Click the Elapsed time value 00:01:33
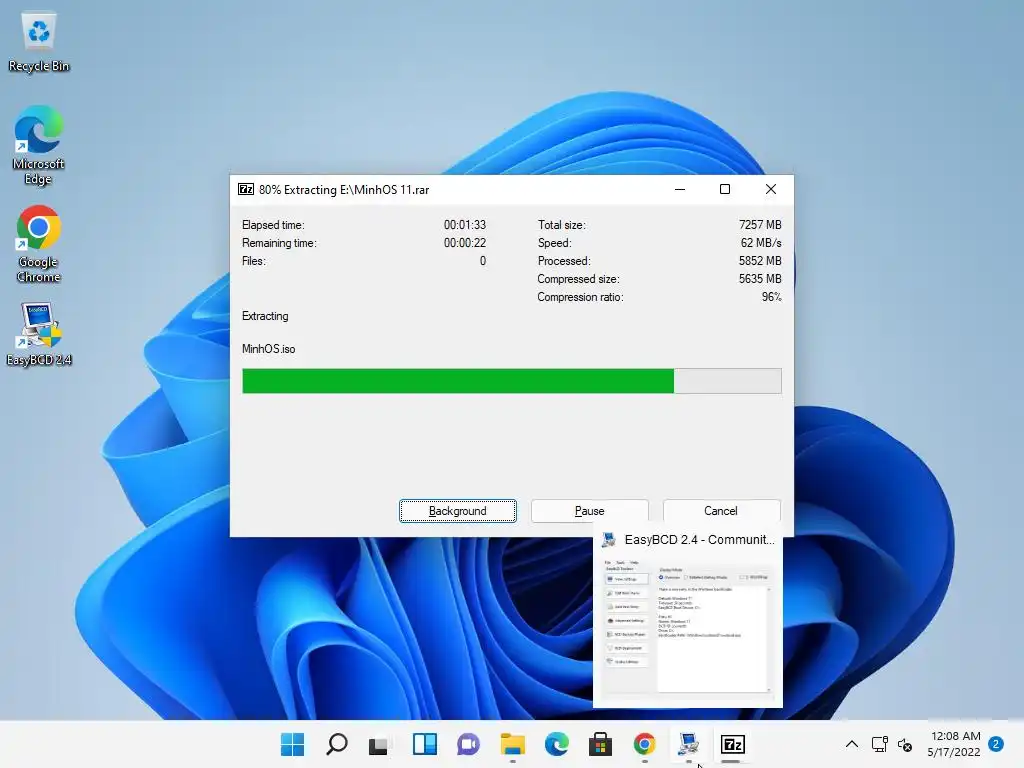The width and height of the screenshot is (1024, 768). [465, 225]
